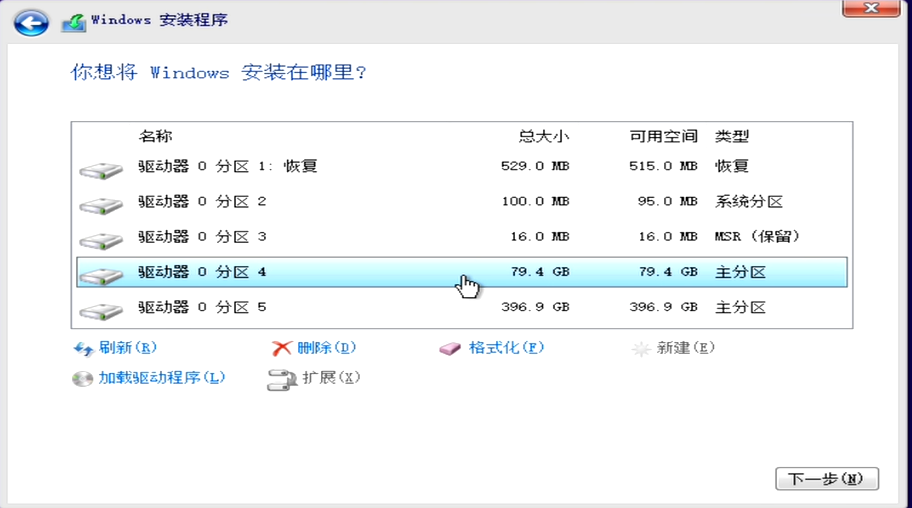The height and width of the screenshot is (508, 912).
Task: Click drive icon for 驱动器 0 分区 5
Action: click(x=101, y=311)
